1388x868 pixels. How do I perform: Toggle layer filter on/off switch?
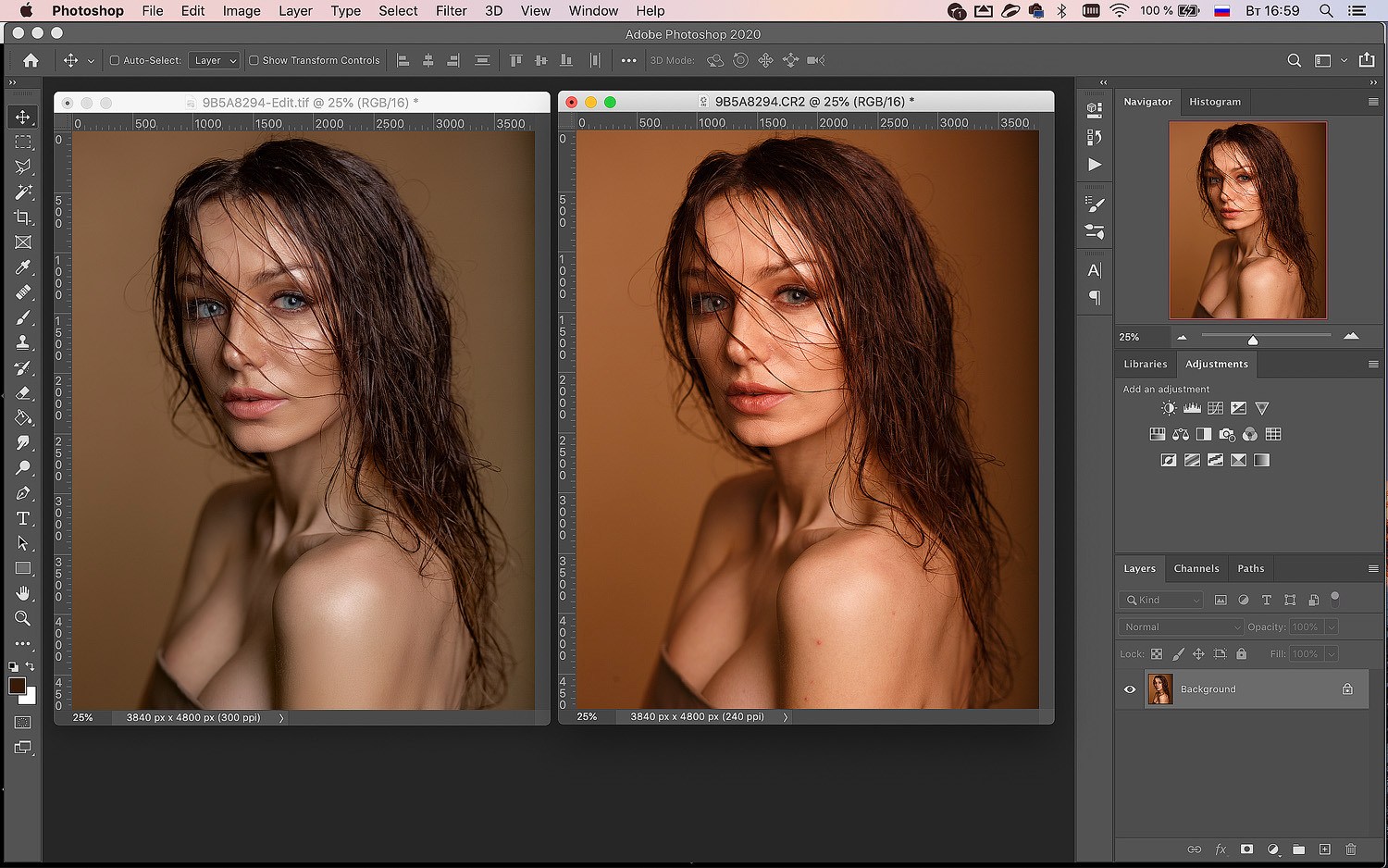coord(1334,599)
